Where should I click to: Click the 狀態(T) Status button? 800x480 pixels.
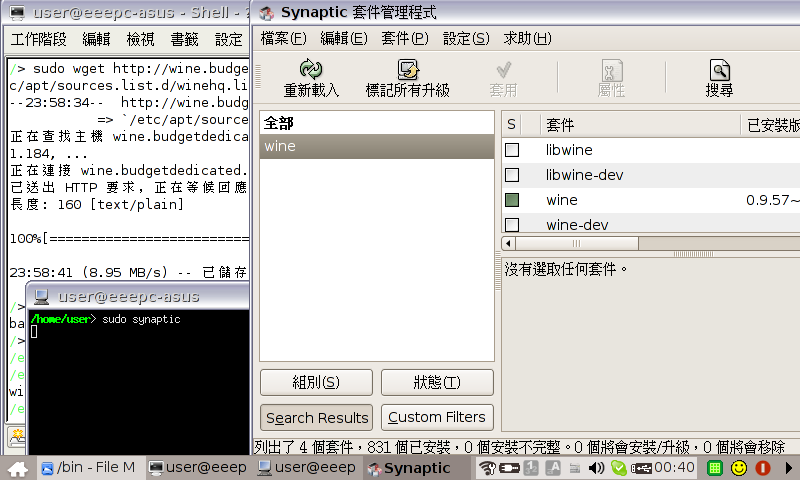point(437,382)
